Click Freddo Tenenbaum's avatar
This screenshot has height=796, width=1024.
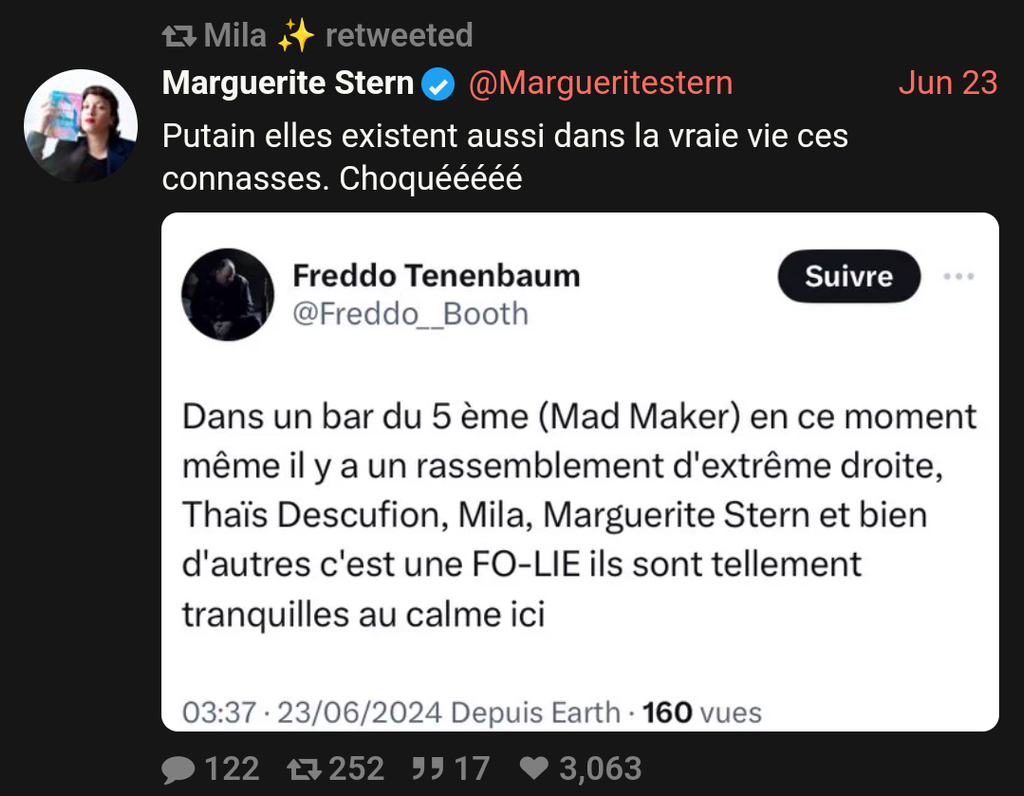click(227, 294)
